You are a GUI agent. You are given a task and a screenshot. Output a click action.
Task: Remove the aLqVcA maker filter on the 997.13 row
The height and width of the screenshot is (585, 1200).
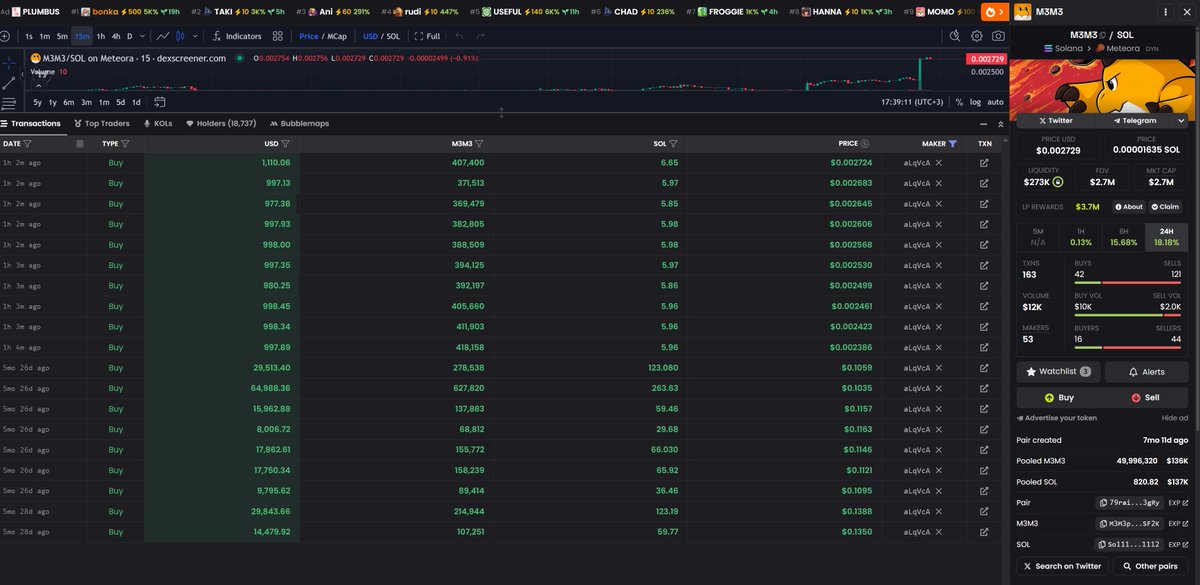point(939,183)
